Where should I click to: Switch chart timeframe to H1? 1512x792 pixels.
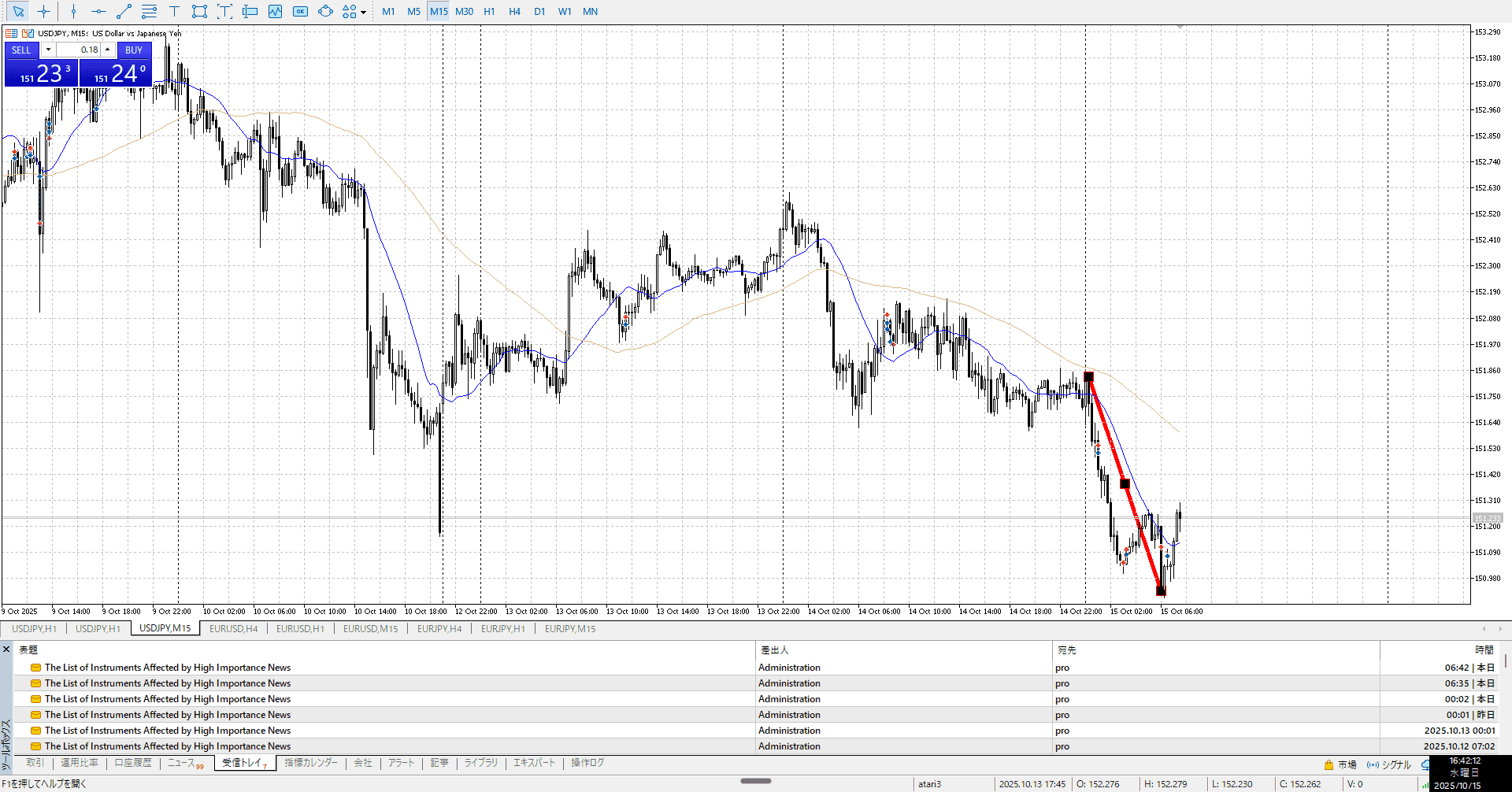[489, 12]
